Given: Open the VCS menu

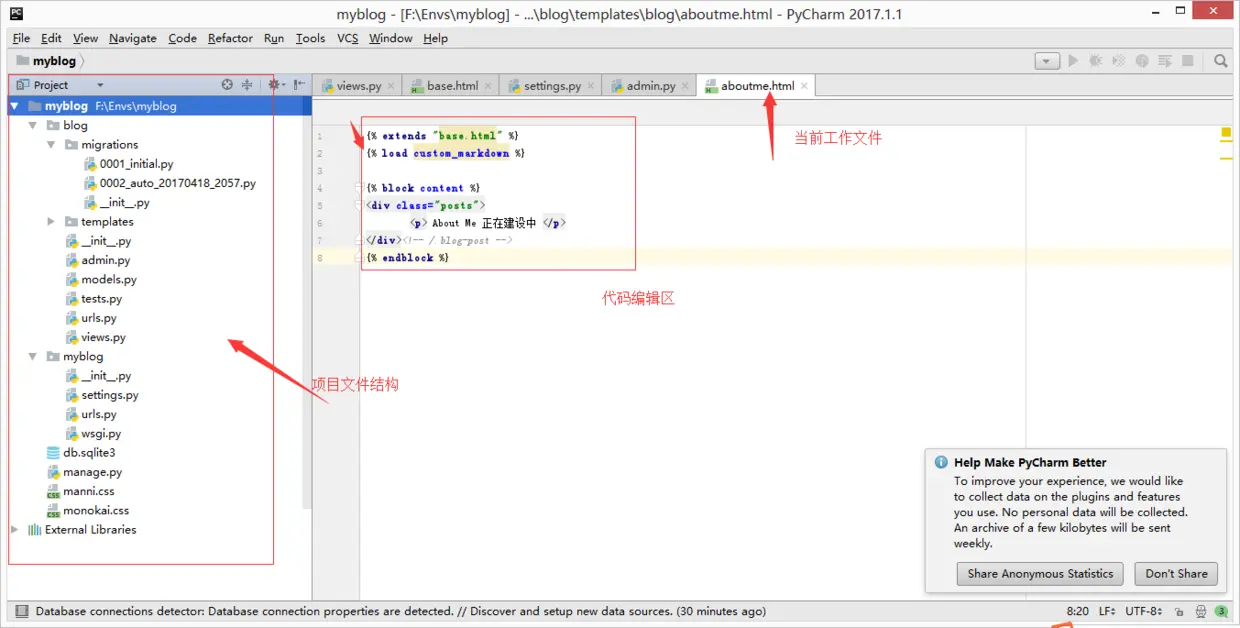Looking at the screenshot, I should coord(347,38).
